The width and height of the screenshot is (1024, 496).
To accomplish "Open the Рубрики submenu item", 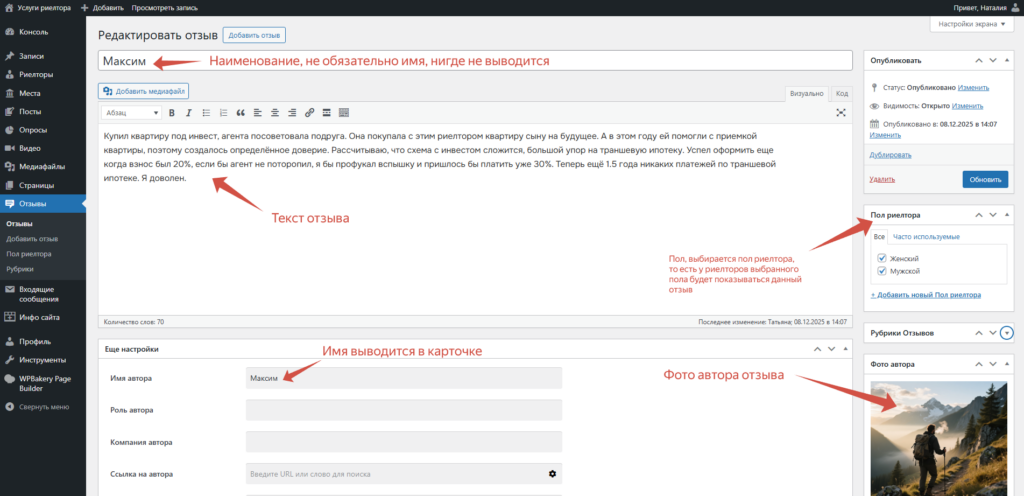I will (x=20, y=269).
